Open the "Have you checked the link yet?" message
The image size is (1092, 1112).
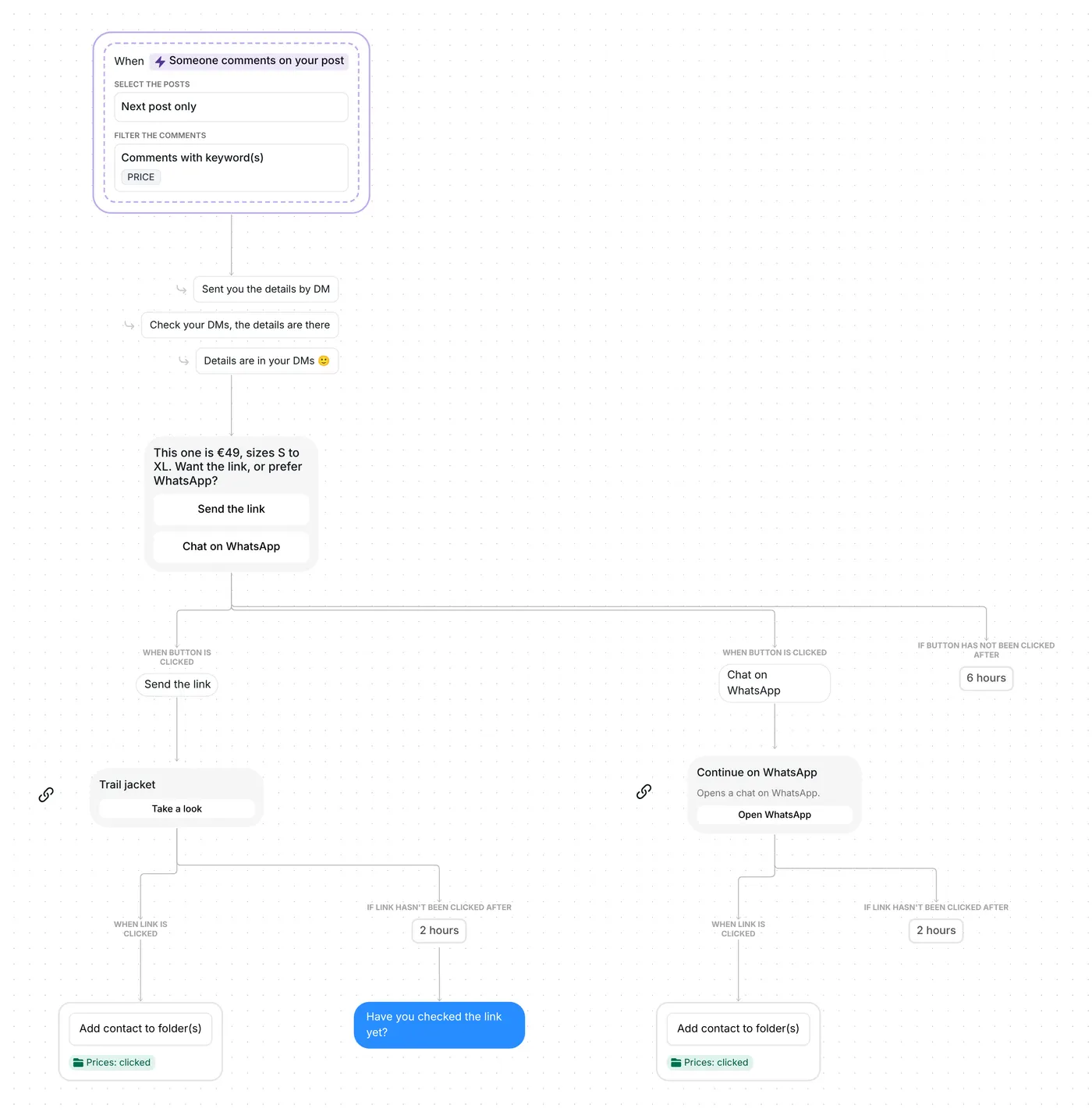click(x=439, y=1025)
